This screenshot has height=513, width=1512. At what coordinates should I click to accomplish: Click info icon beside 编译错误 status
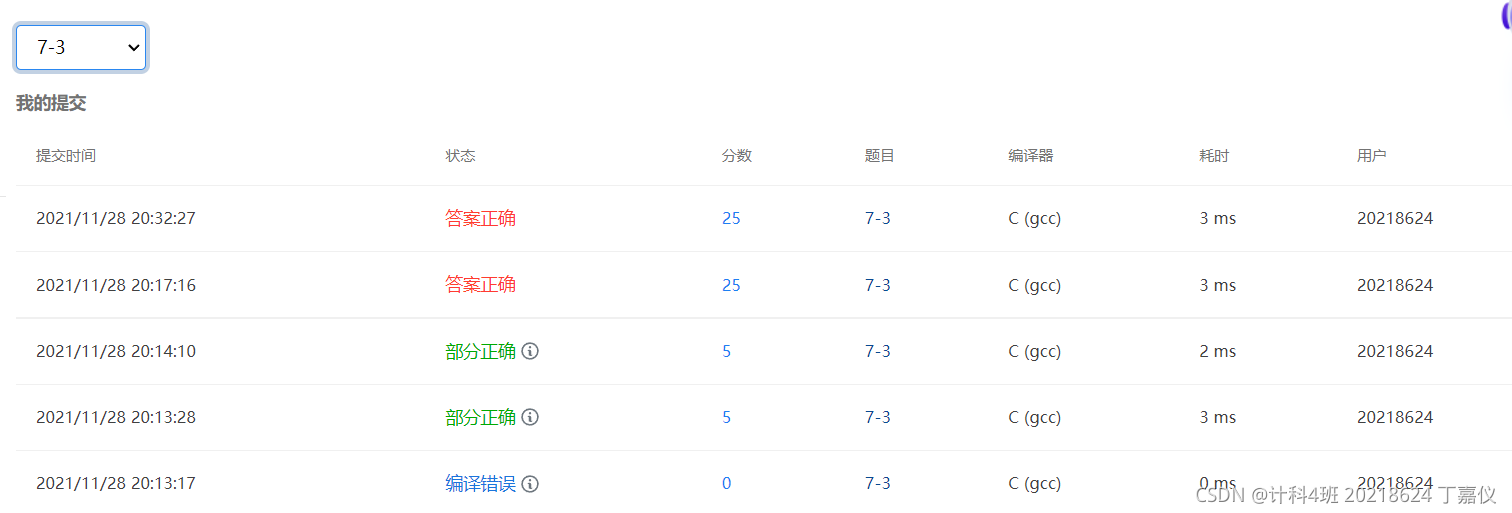[x=530, y=483]
